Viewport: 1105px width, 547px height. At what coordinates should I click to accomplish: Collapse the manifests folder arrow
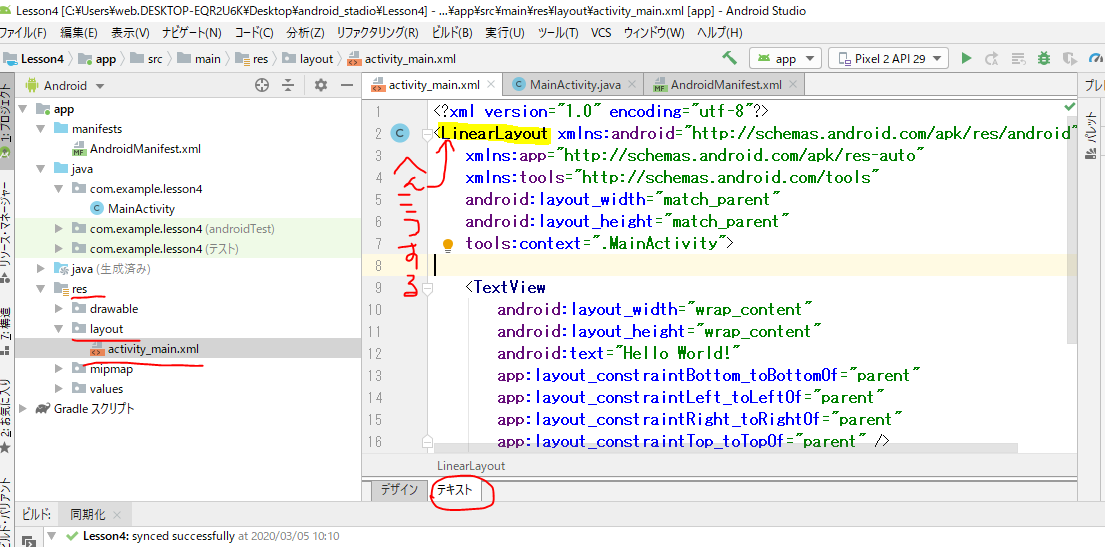tap(42, 129)
